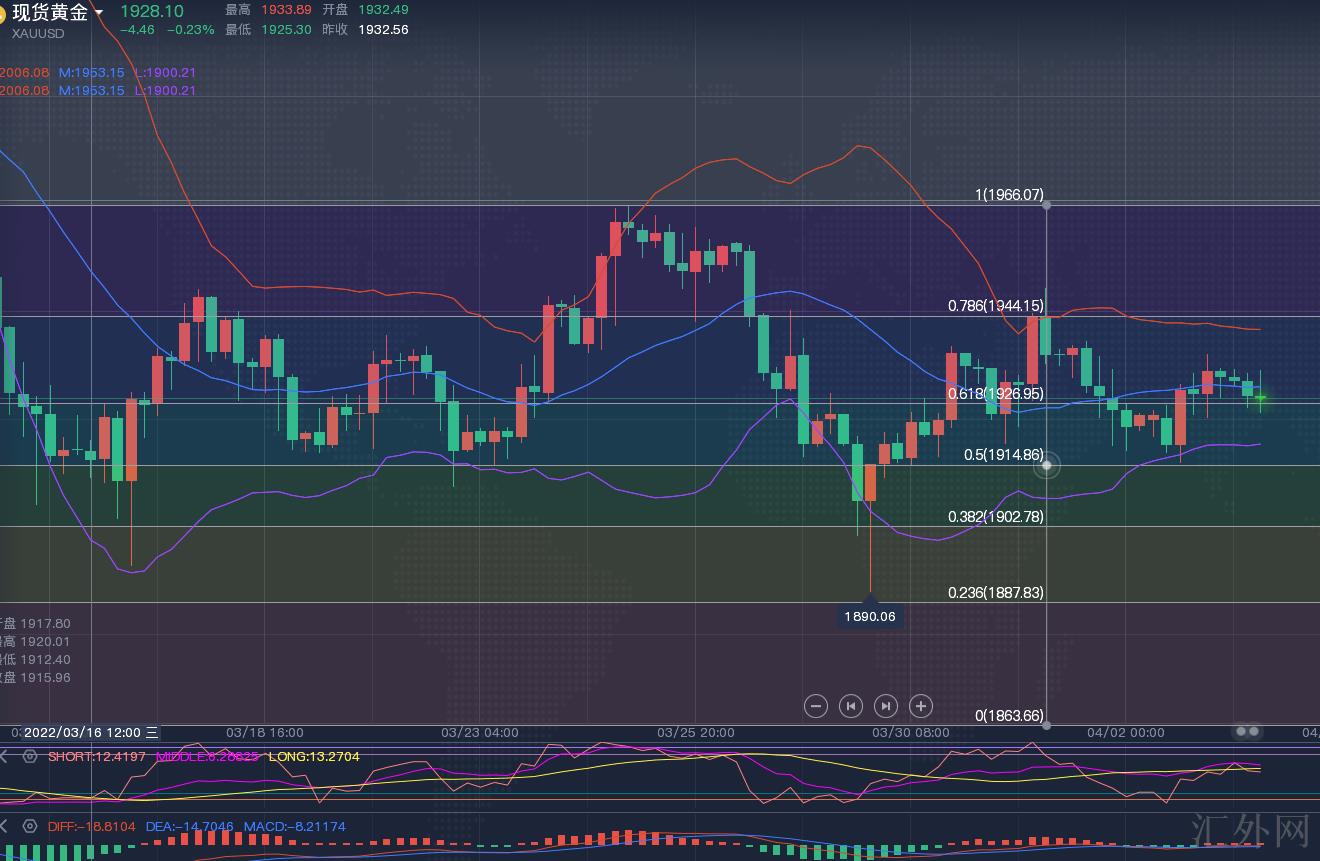Open settings for the SHORT/MIDDLE/LONG indicator

30,756
